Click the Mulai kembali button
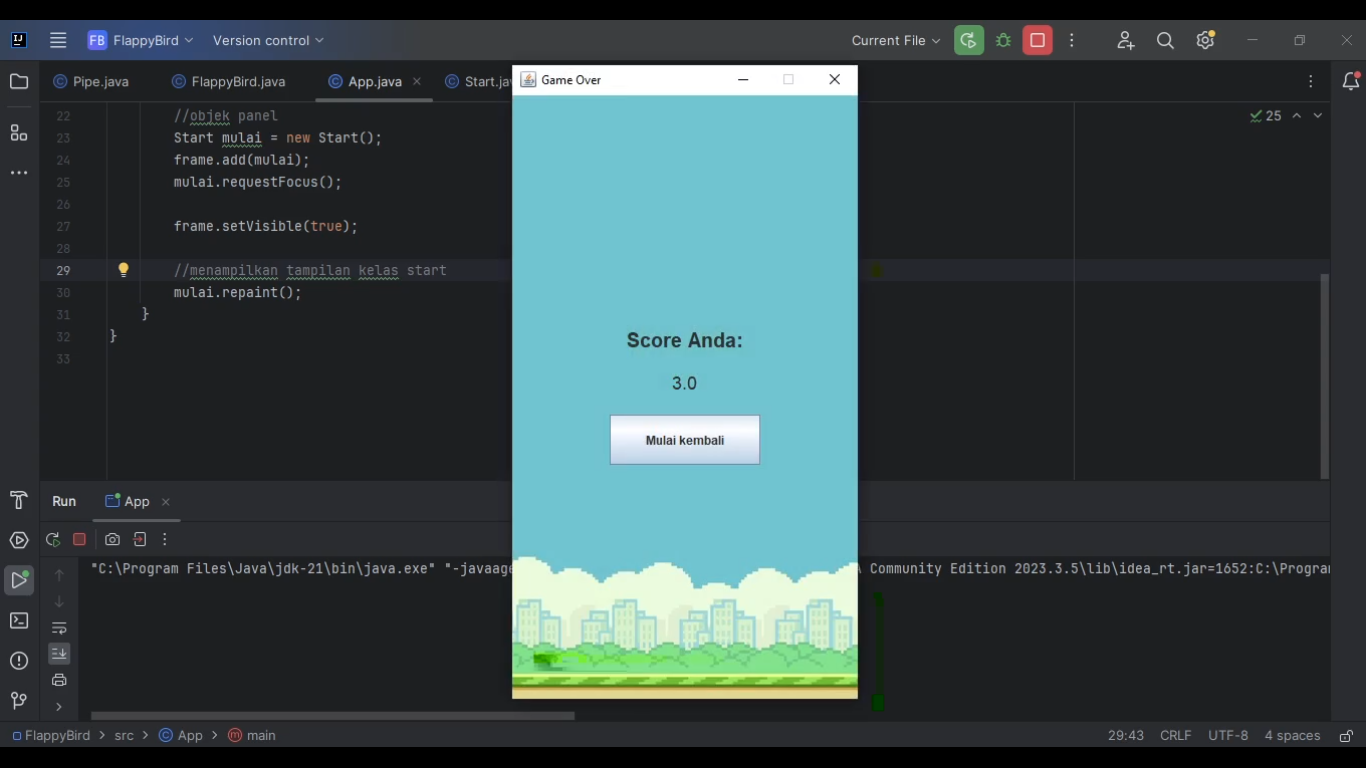 point(685,440)
